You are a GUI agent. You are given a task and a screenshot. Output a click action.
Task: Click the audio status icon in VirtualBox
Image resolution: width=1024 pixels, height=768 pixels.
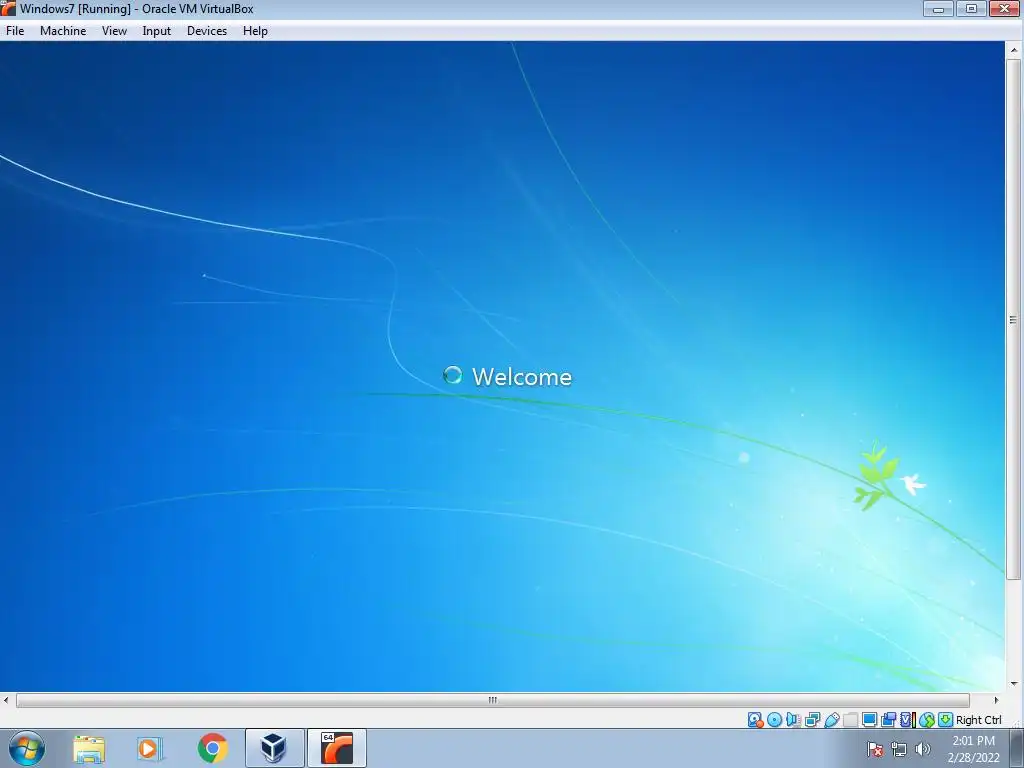[793, 720]
